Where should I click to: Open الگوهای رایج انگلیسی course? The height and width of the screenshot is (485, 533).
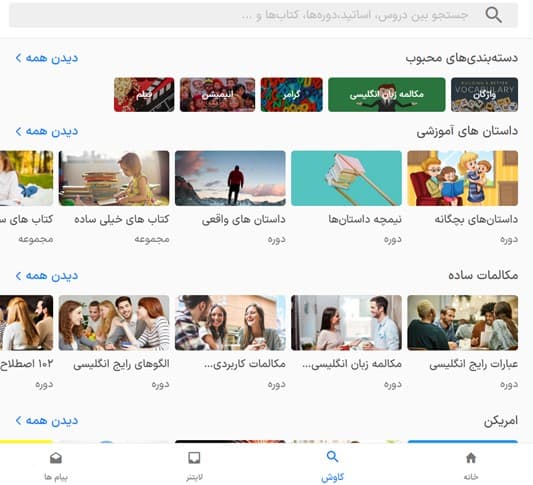click(114, 323)
